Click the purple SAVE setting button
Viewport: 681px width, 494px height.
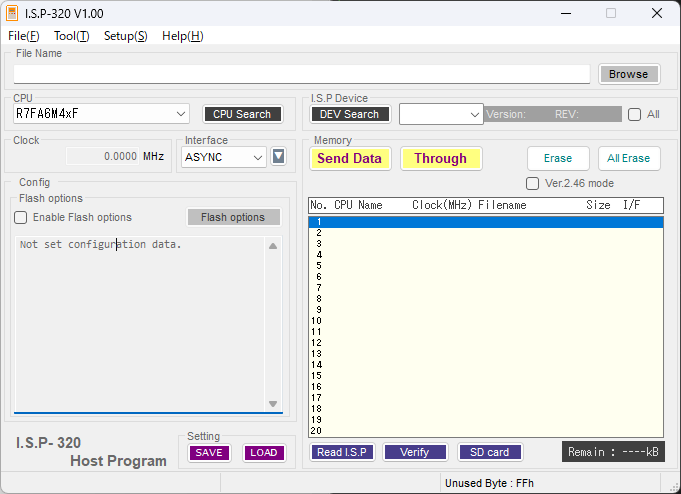coord(209,452)
